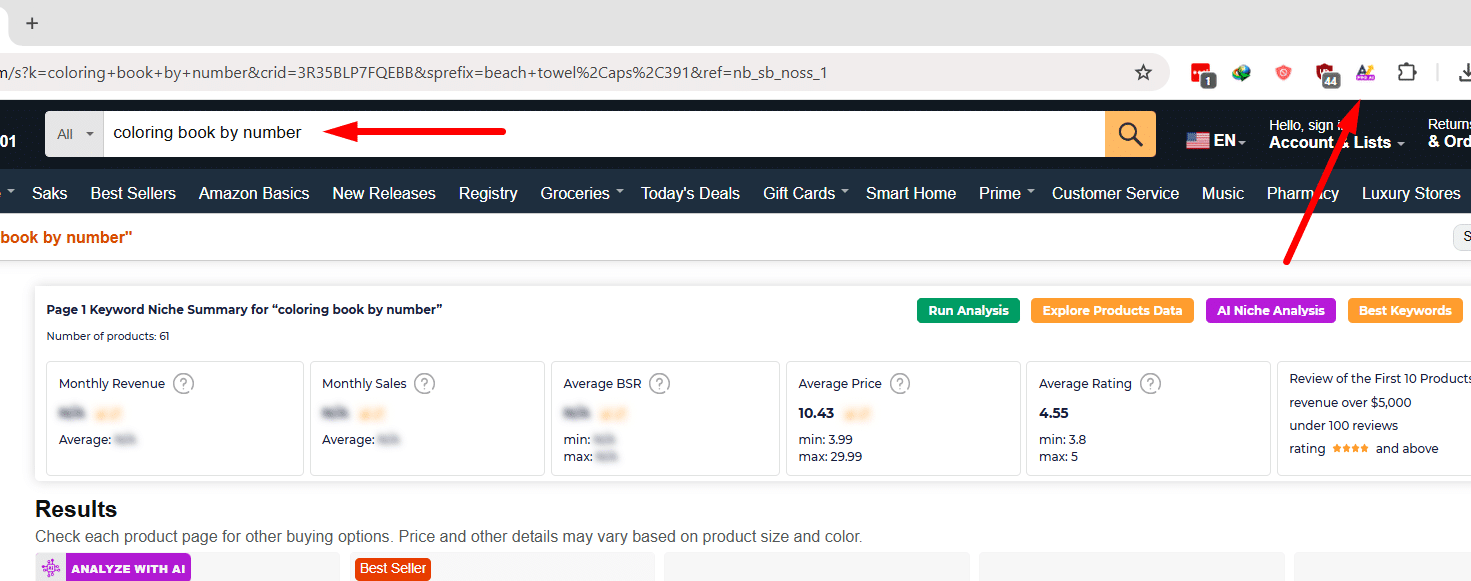Screen dimensions: 1471x581
Task: Click into the Amazon search text field
Action: point(600,134)
